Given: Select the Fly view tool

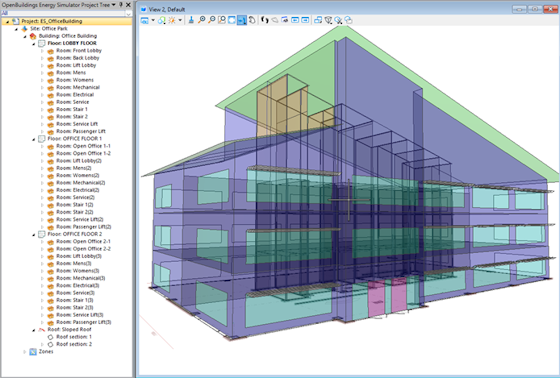Looking at the screenshot, I should [x=275, y=20].
